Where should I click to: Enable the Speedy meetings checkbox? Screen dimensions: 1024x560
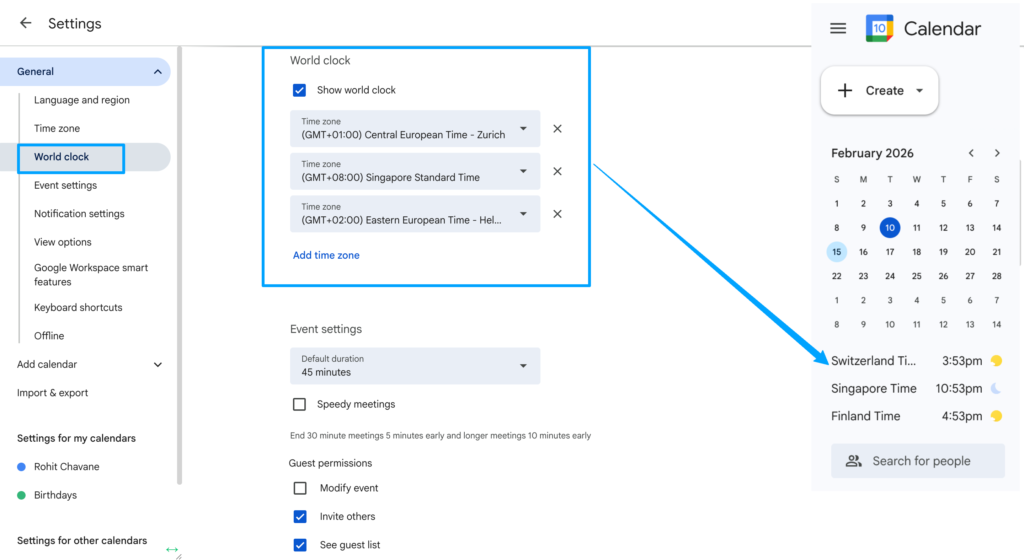tap(299, 404)
